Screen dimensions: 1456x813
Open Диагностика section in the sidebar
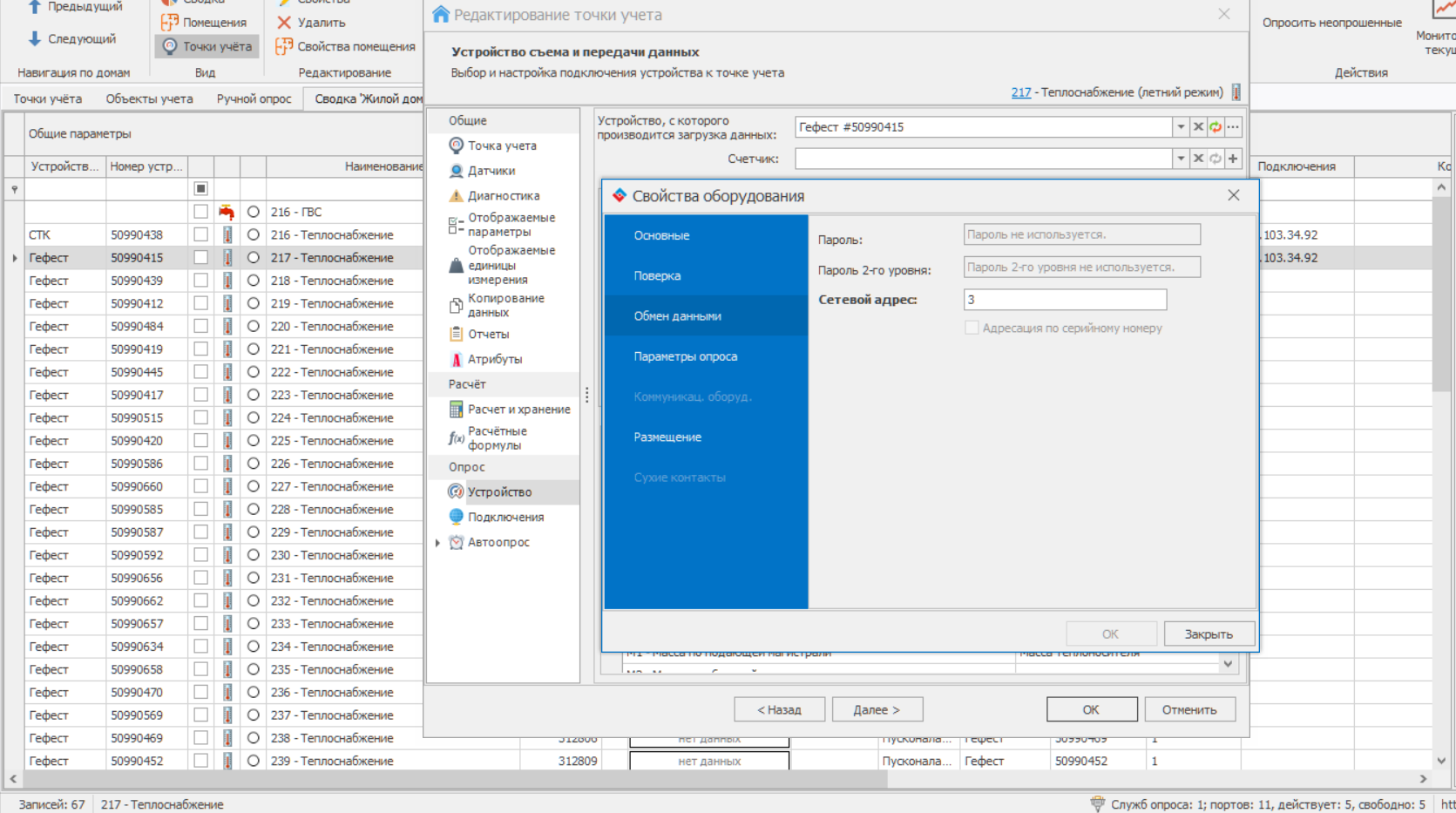click(503, 196)
